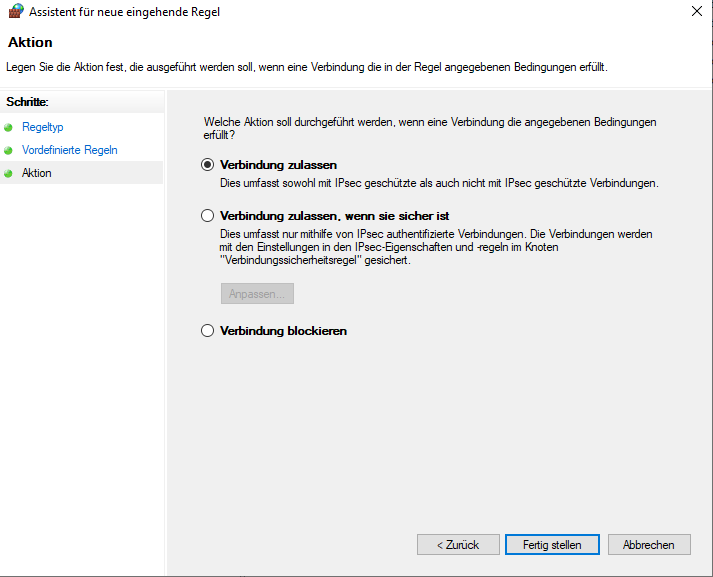The height and width of the screenshot is (577, 713).
Task: Select the Aktion step in sidebar
Action: coord(37,173)
